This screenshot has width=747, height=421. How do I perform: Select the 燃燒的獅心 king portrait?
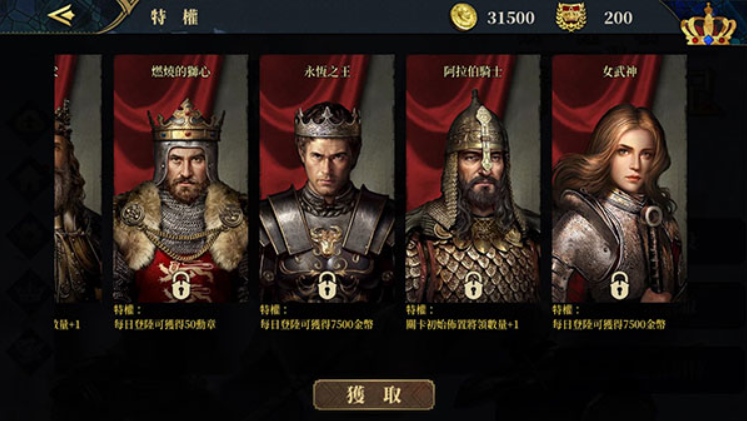tap(181, 179)
